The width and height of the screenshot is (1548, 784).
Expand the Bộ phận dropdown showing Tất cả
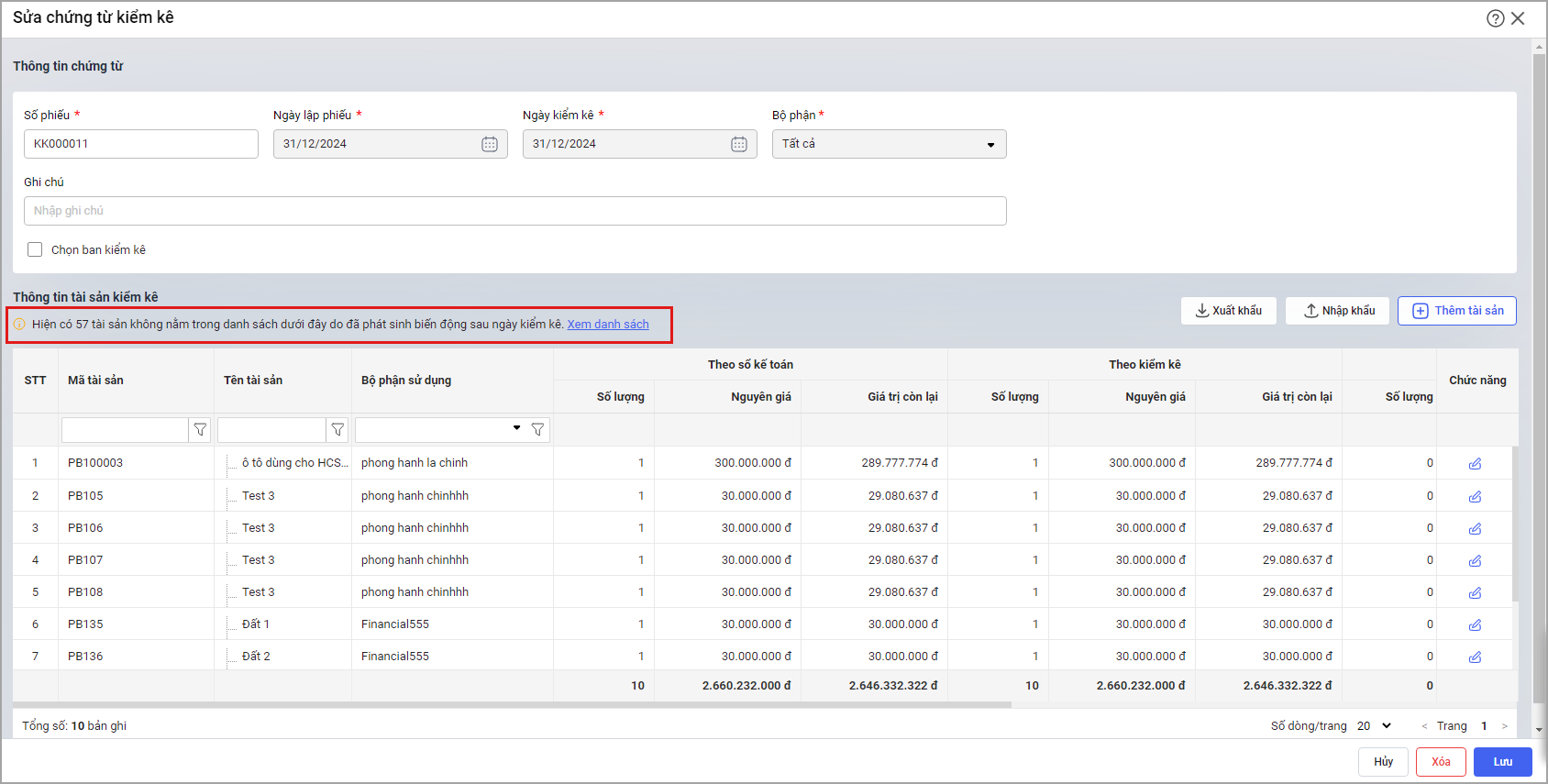point(889,144)
